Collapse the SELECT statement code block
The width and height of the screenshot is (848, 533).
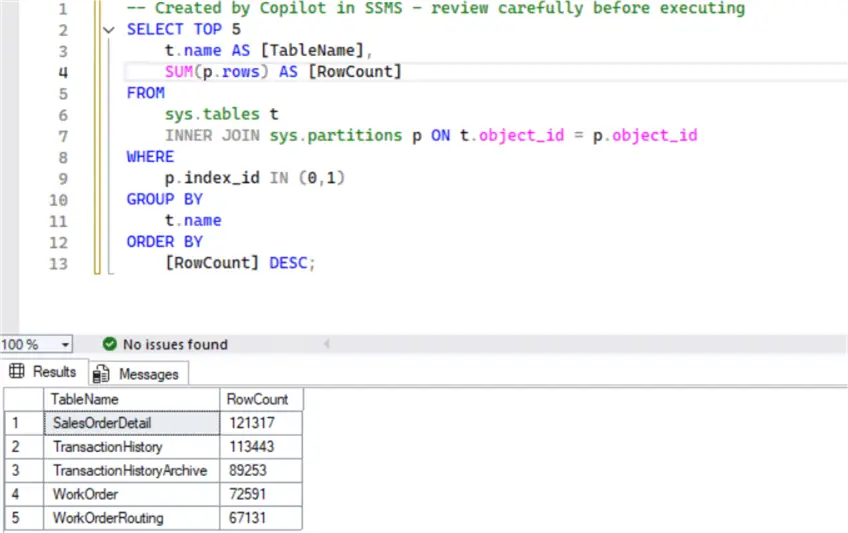pos(109,30)
